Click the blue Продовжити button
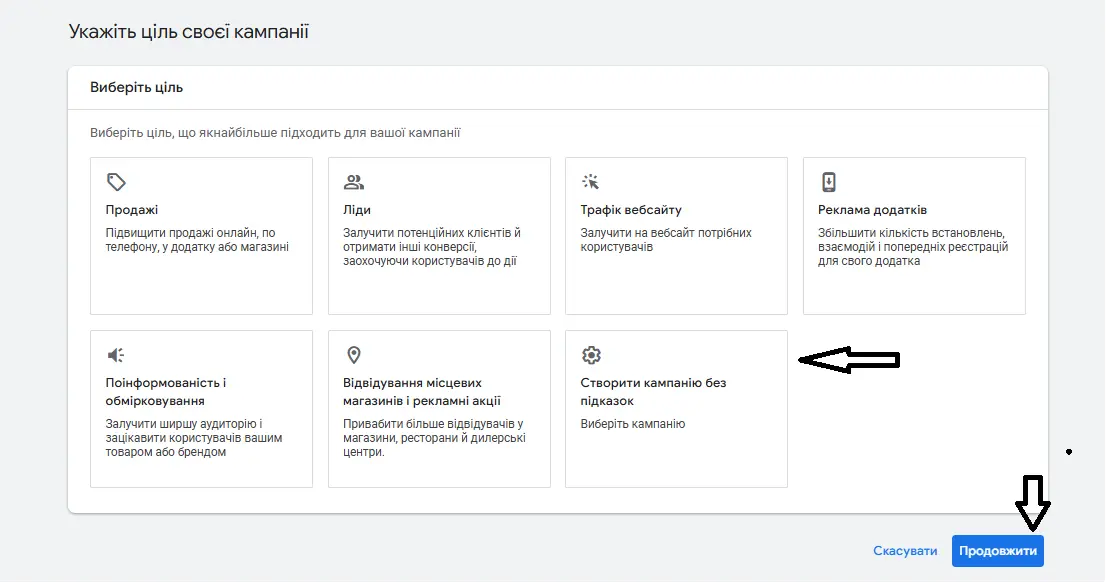The height and width of the screenshot is (583, 1106). tap(997, 551)
